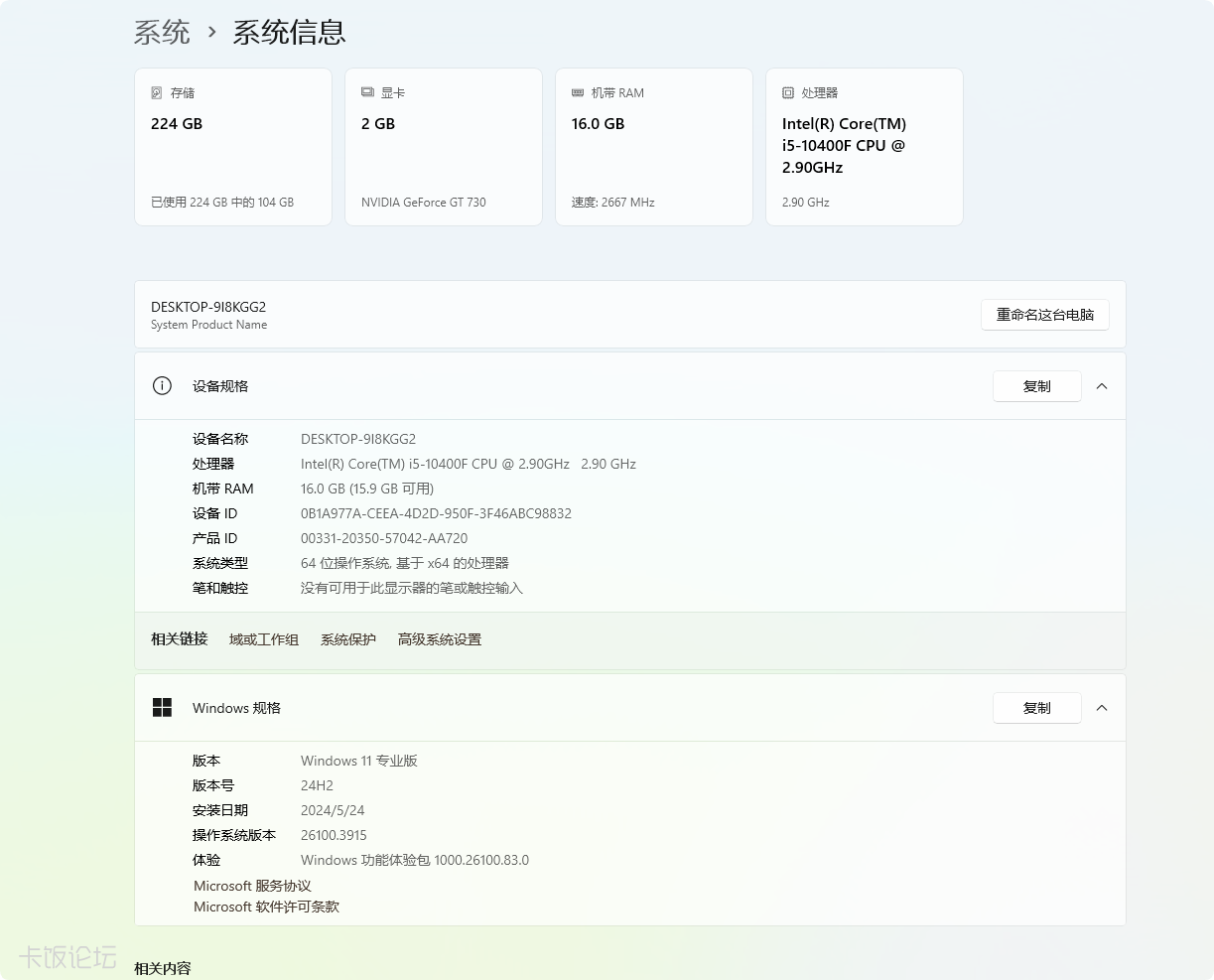Open the 机带 RAM 16.0 GB card
The image size is (1214, 980).
(654, 147)
